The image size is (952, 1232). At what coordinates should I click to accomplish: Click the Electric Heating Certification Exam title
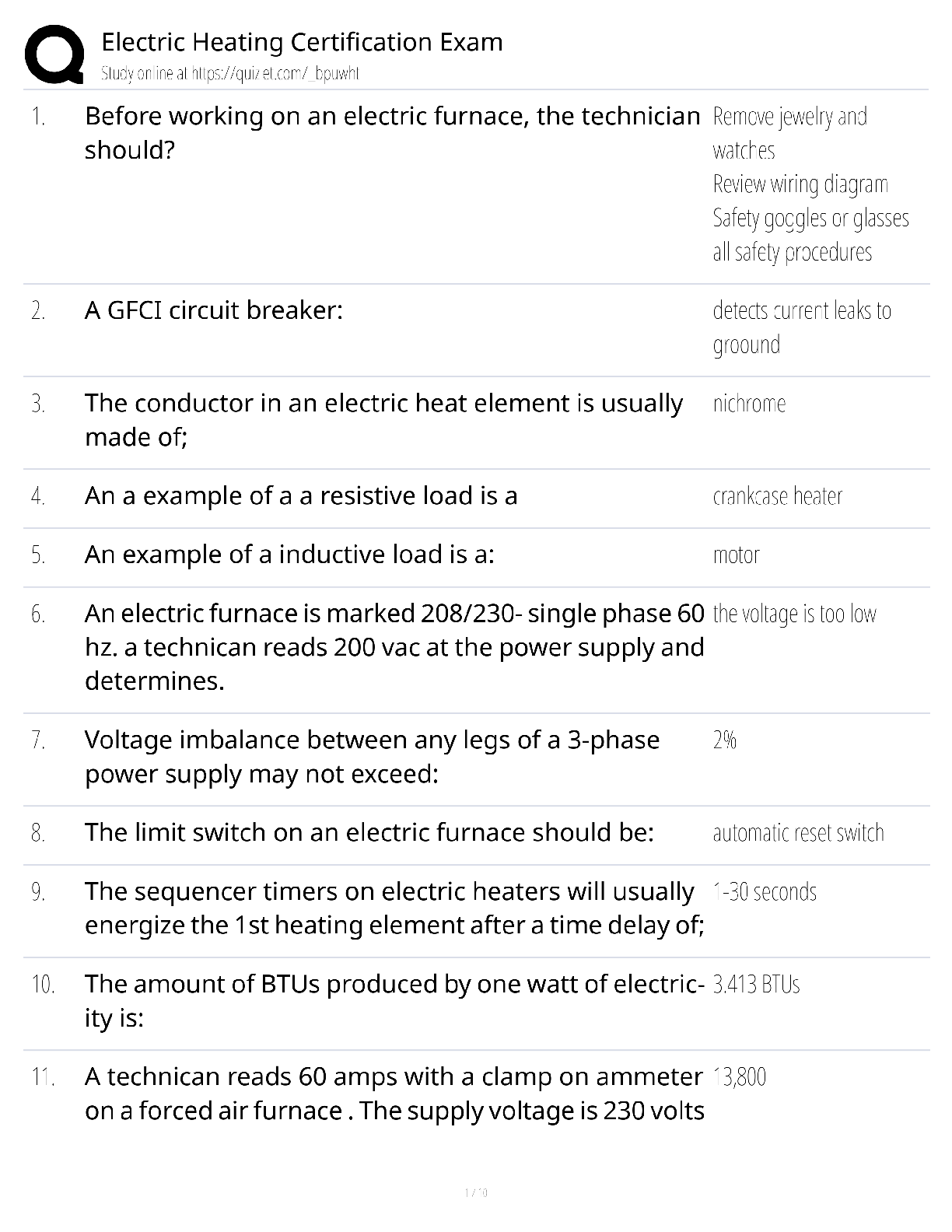(302, 42)
